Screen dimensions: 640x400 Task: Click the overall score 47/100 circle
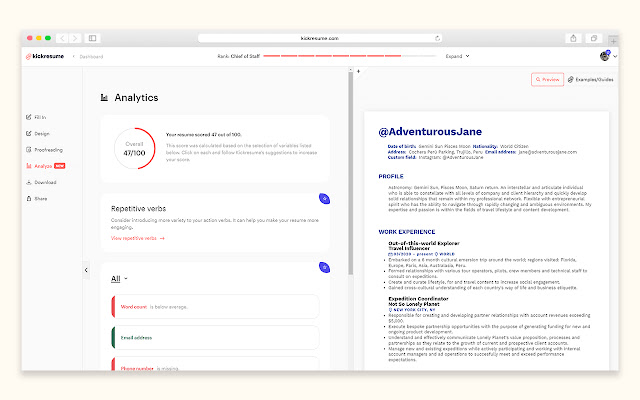click(x=134, y=149)
